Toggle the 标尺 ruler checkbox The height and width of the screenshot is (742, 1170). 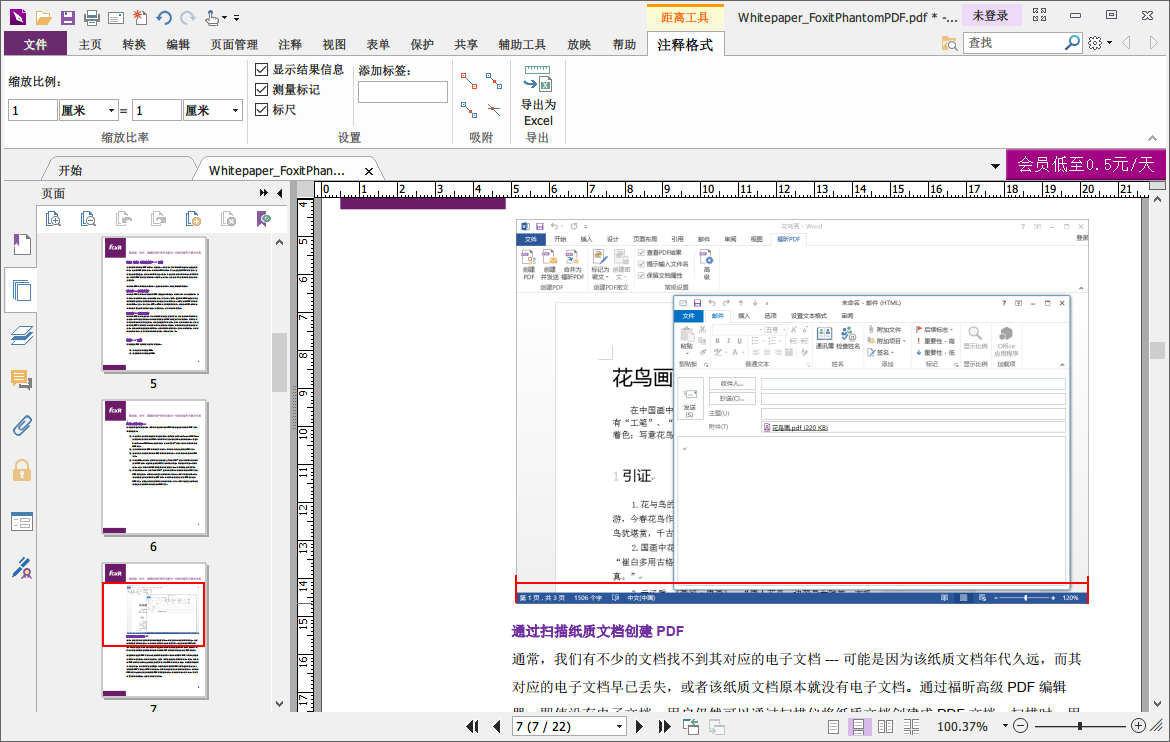tap(261, 110)
